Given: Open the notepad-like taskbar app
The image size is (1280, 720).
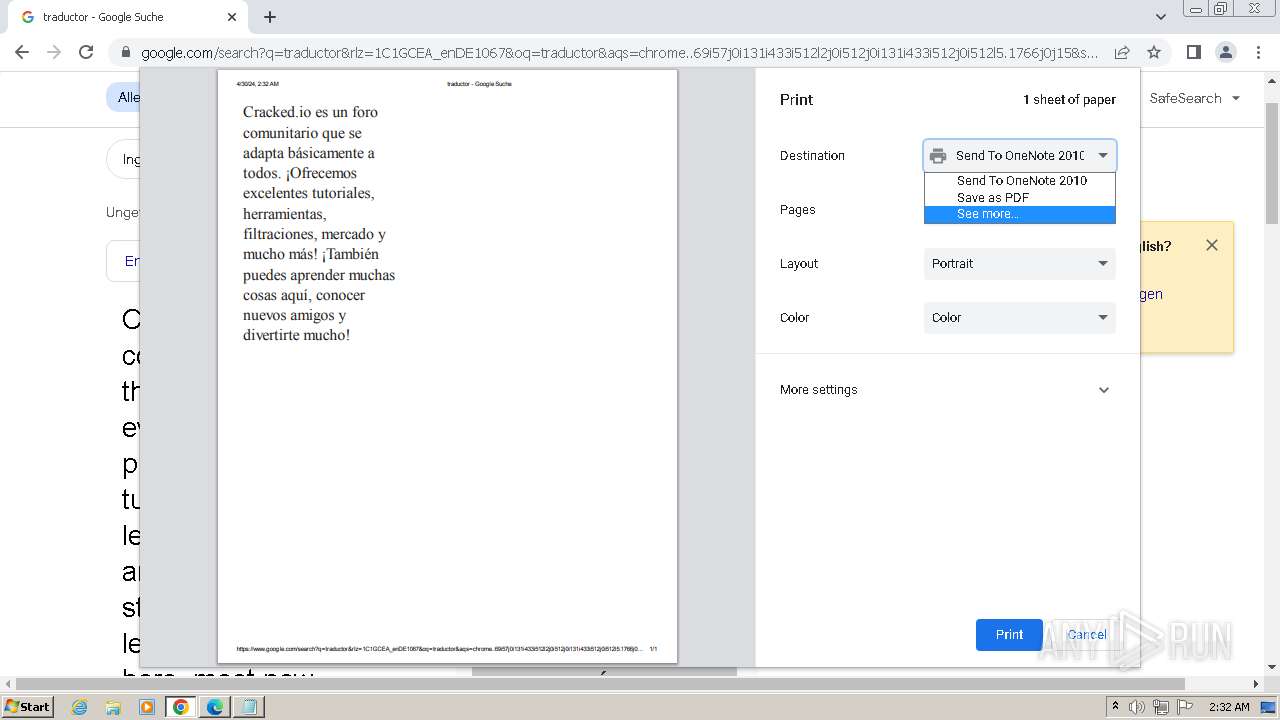Looking at the screenshot, I should 248,707.
